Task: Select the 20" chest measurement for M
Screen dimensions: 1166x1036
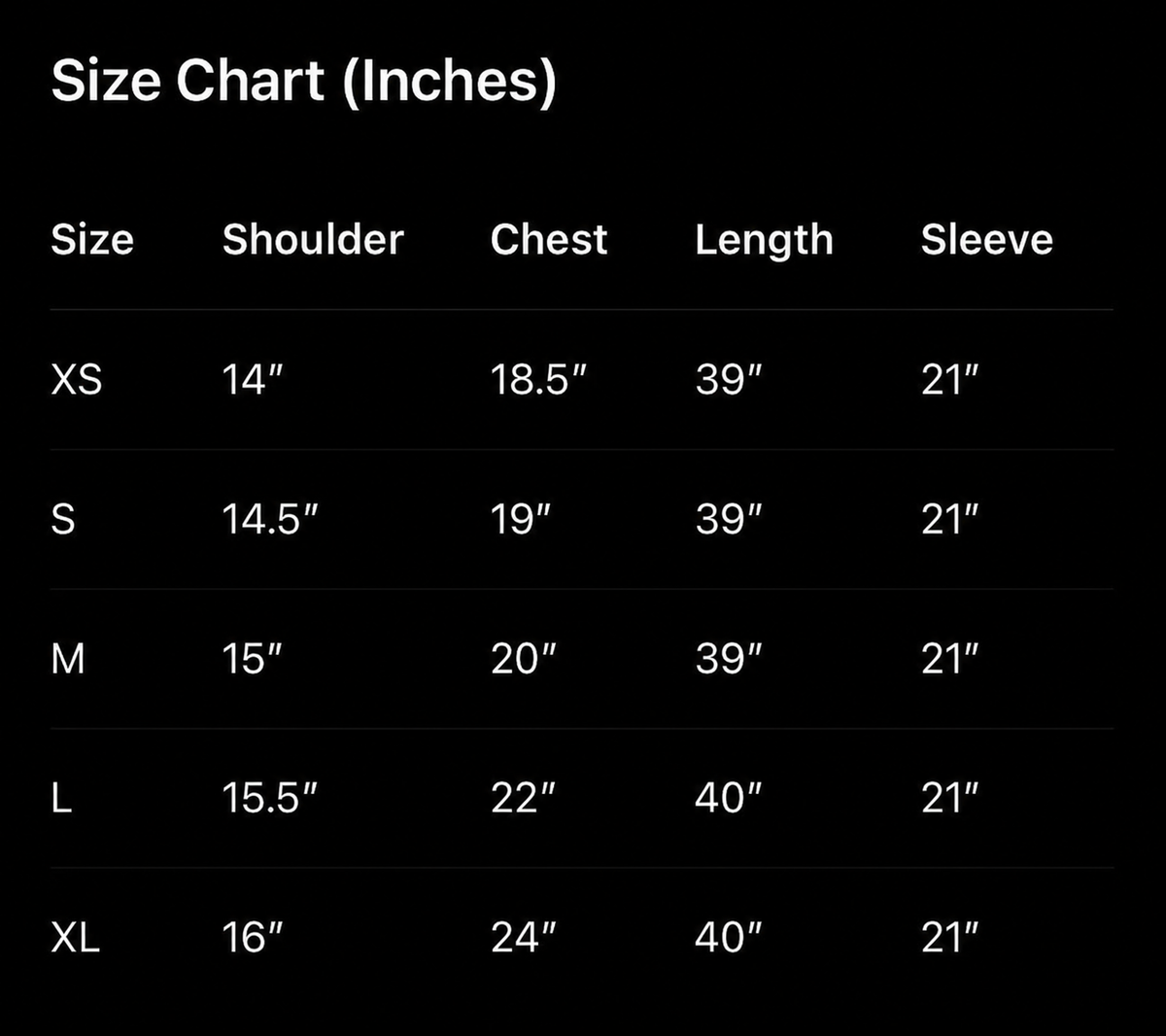Action: click(x=524, y=659)
